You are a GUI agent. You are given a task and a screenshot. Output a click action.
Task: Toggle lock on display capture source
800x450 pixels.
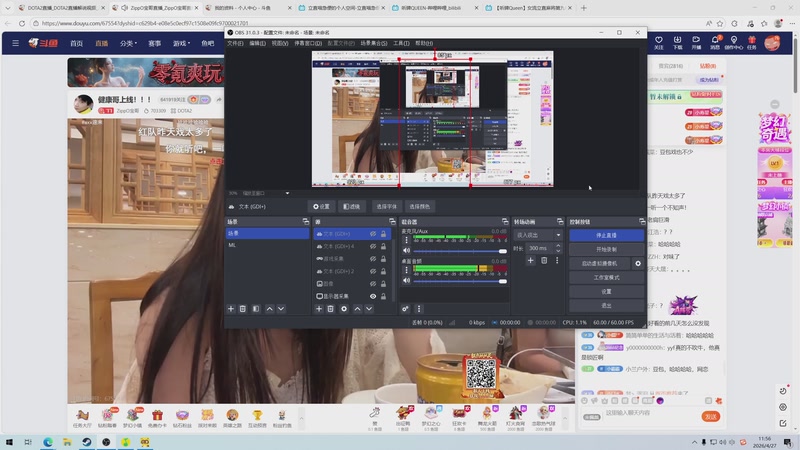[383, 296]
